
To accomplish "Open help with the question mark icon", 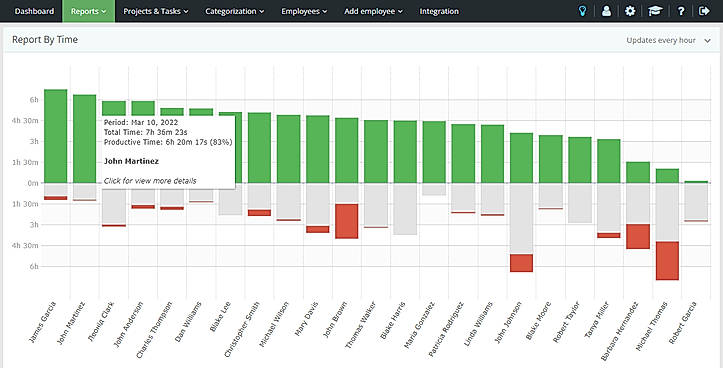I will point(681,11).
